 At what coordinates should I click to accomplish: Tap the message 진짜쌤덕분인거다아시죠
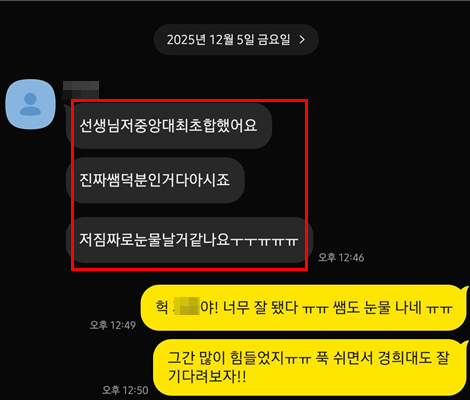tap(155, 180)
